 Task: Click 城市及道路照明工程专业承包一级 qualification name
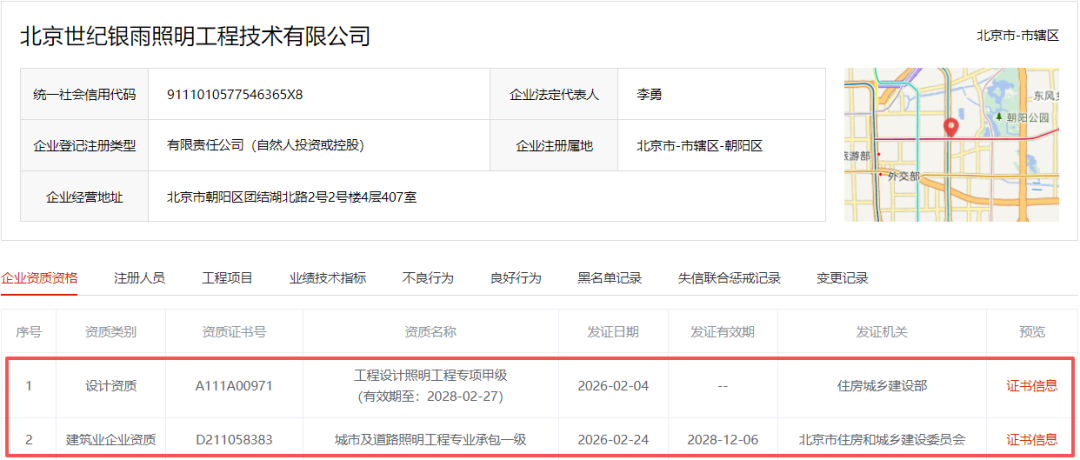tap(430, 439)
